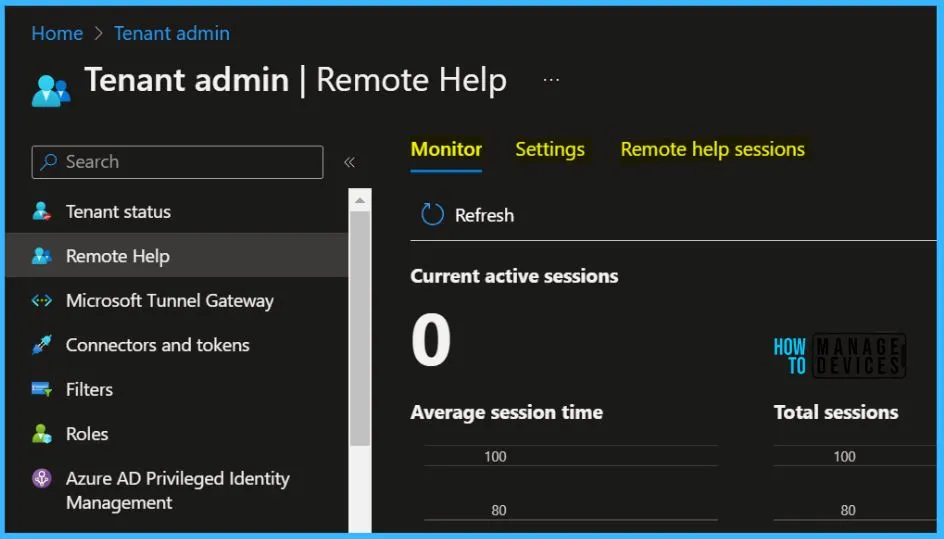Collapse the sidebar with double chevron
Image resolution: width=944 pixels, height=539 pixels.
click(x=349, y=162)
